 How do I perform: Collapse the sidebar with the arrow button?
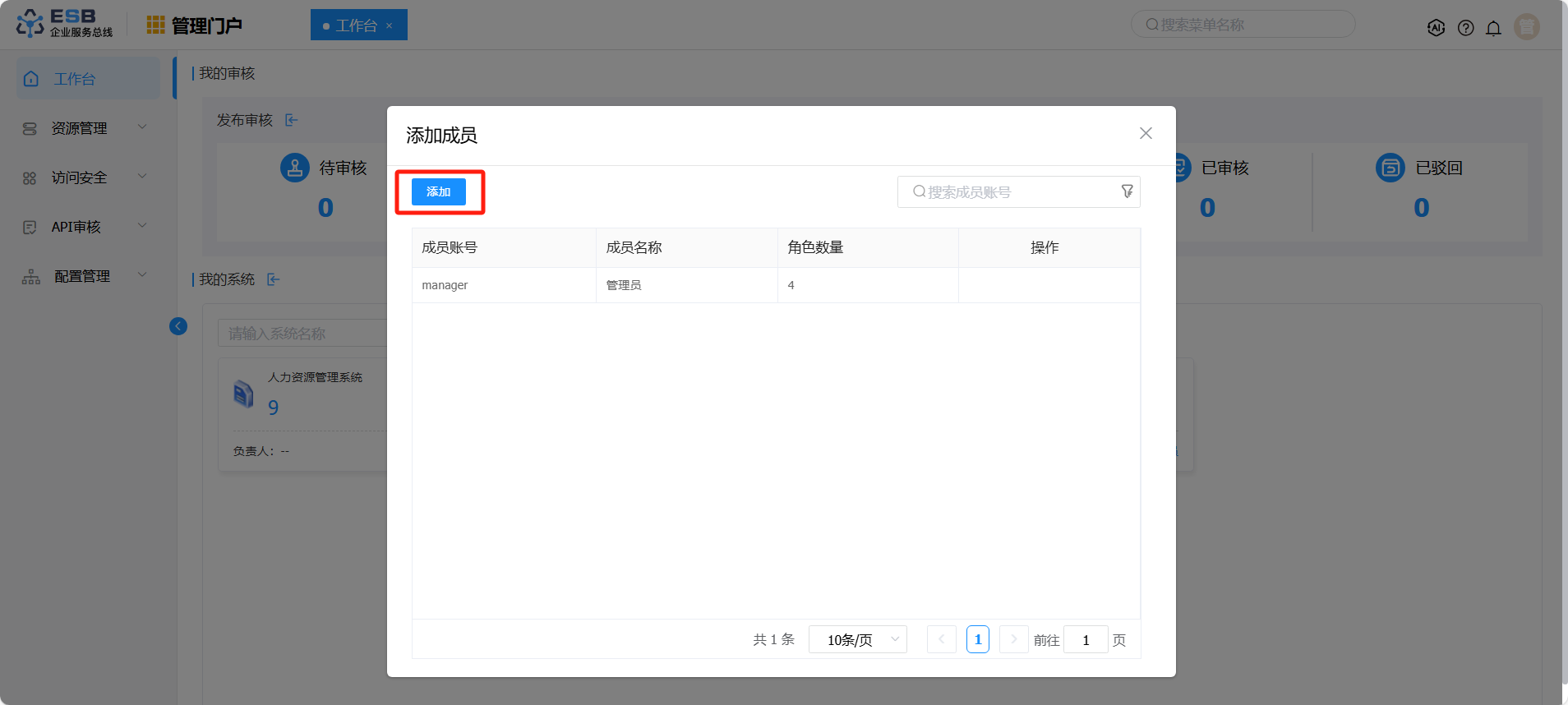[x=178, y=326]
